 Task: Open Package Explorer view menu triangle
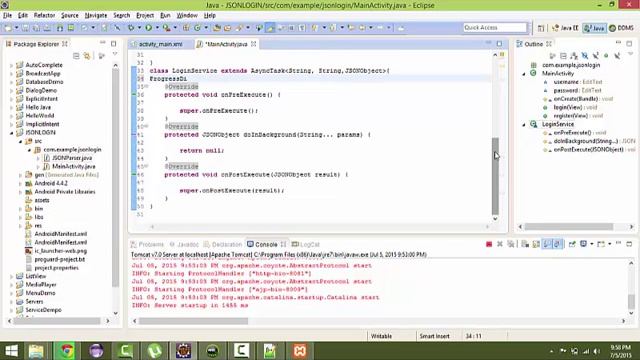click(115, 54)
